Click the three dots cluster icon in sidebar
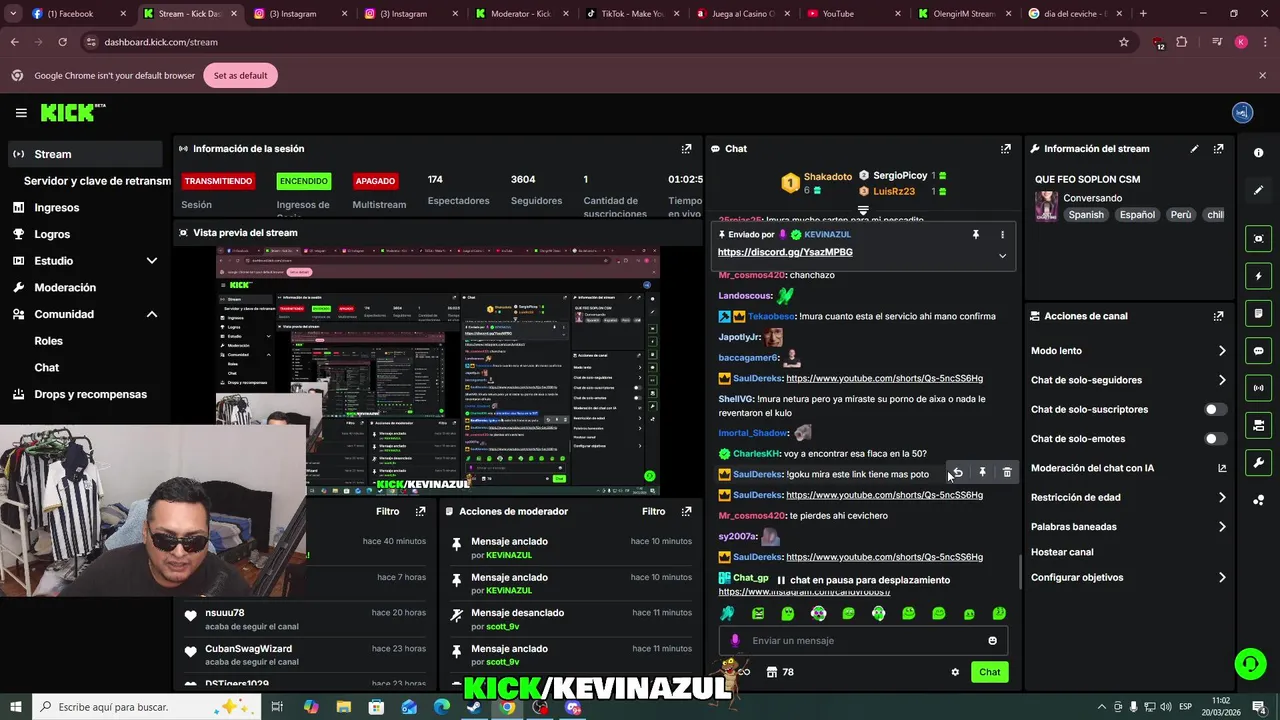The width and height of the screenshot is (1280, 720). [x=1258, y=500]
